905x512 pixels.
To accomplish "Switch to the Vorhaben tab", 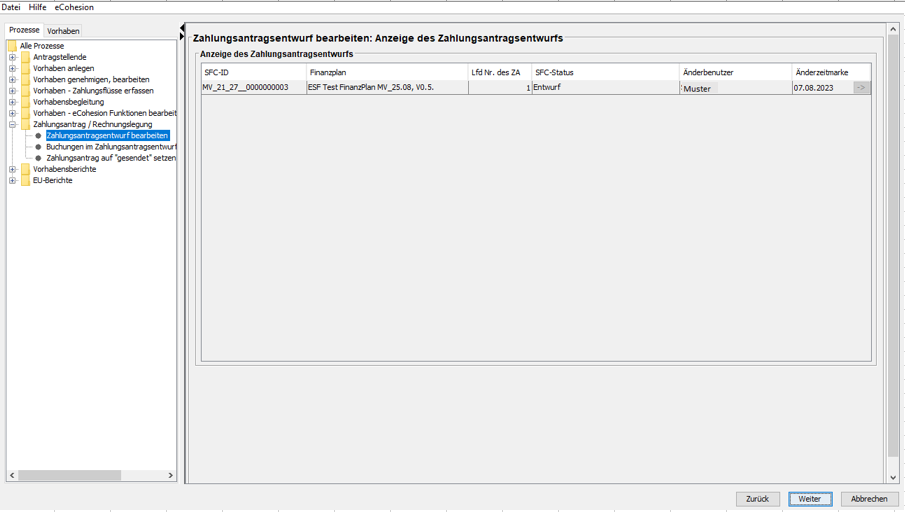I will coord(63,31).
